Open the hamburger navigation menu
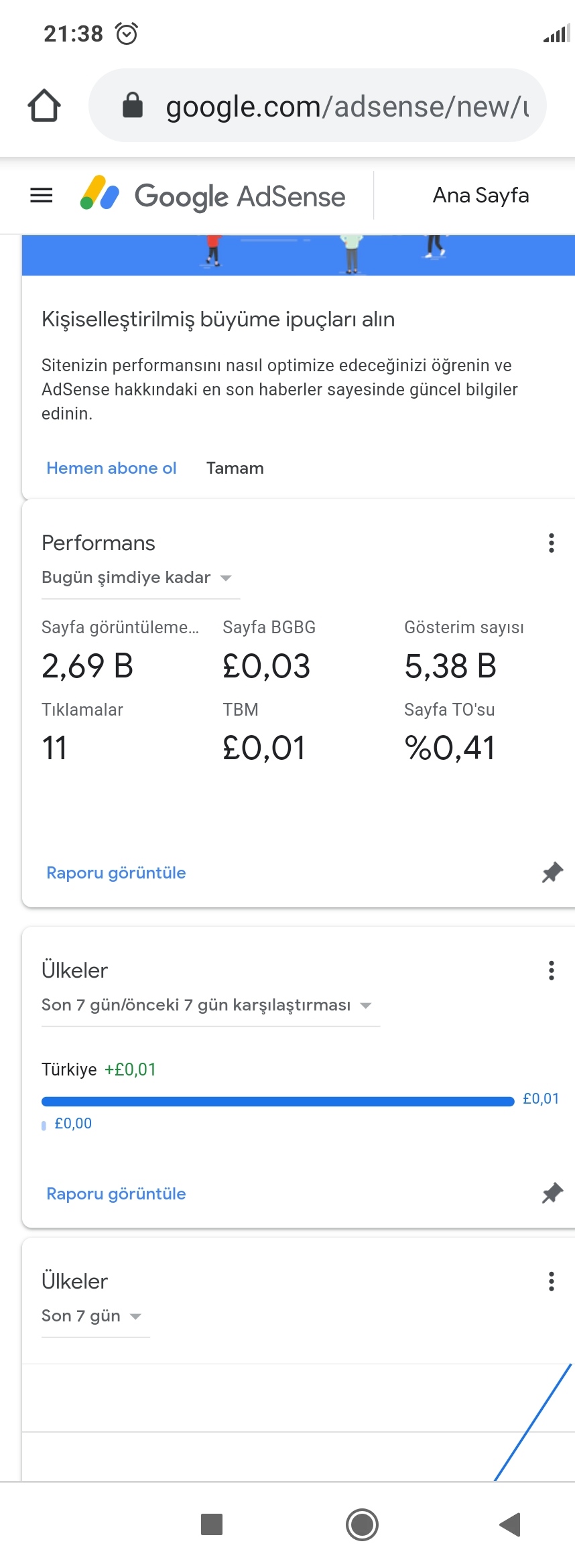 [x=42, y=196]
